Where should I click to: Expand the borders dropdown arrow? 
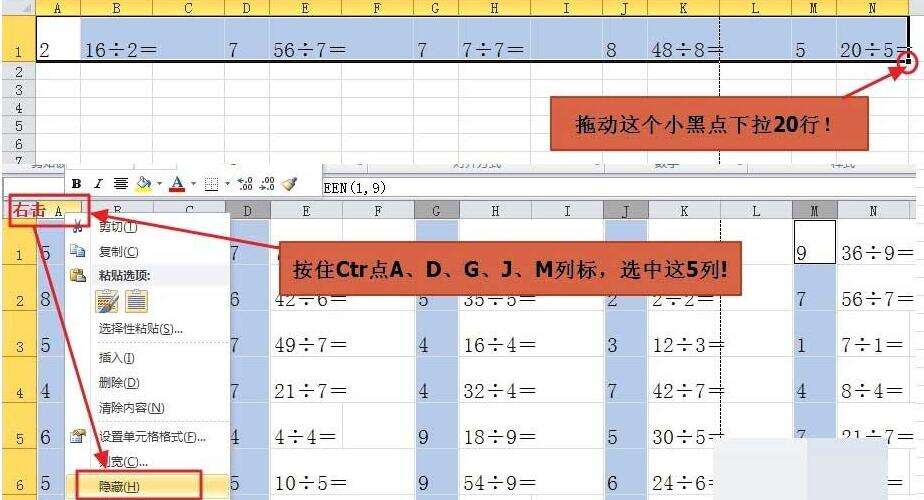click(227, 184)
